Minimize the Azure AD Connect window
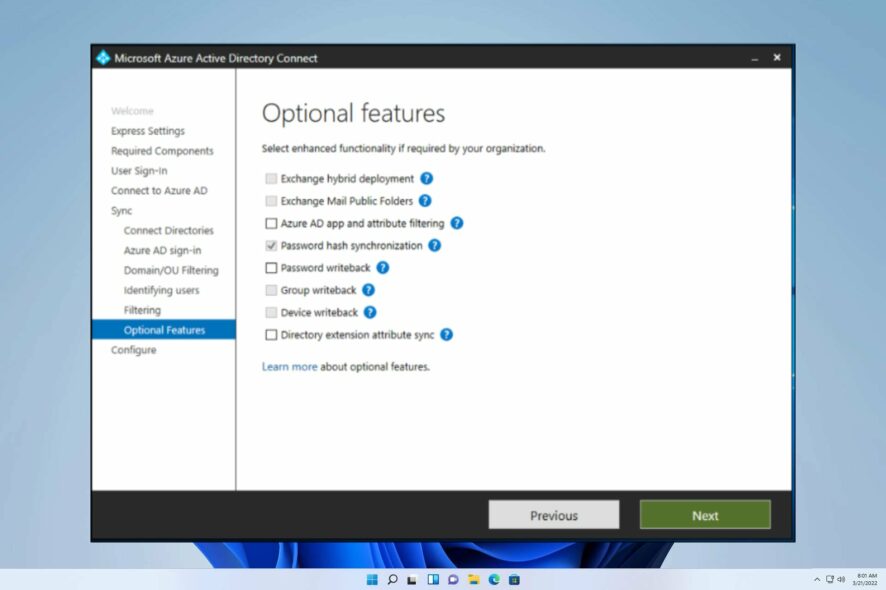Image resolution: width=886 pixels, height=590 pixels. tap(754, 58)
